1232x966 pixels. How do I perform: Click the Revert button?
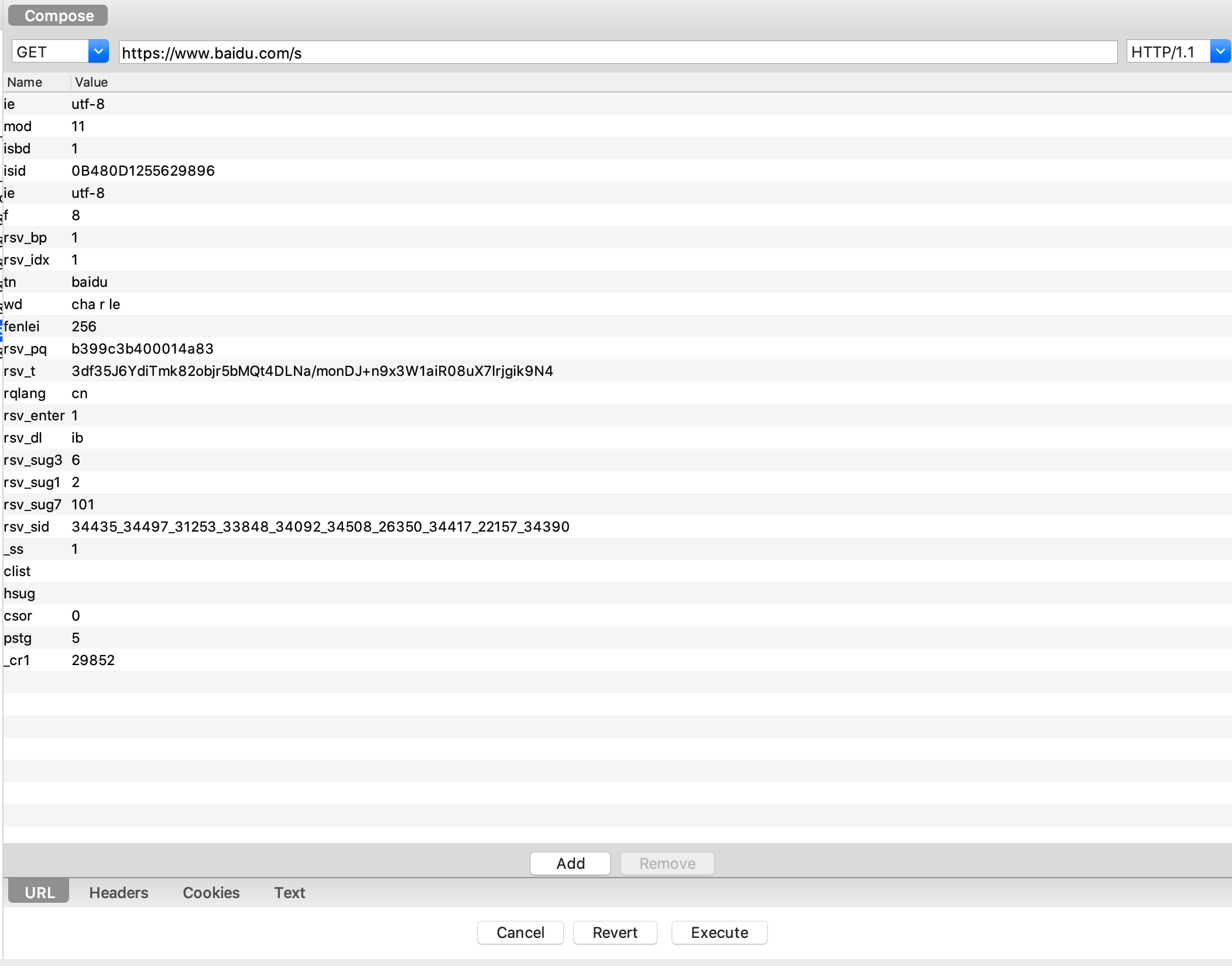tap(614, 933)
